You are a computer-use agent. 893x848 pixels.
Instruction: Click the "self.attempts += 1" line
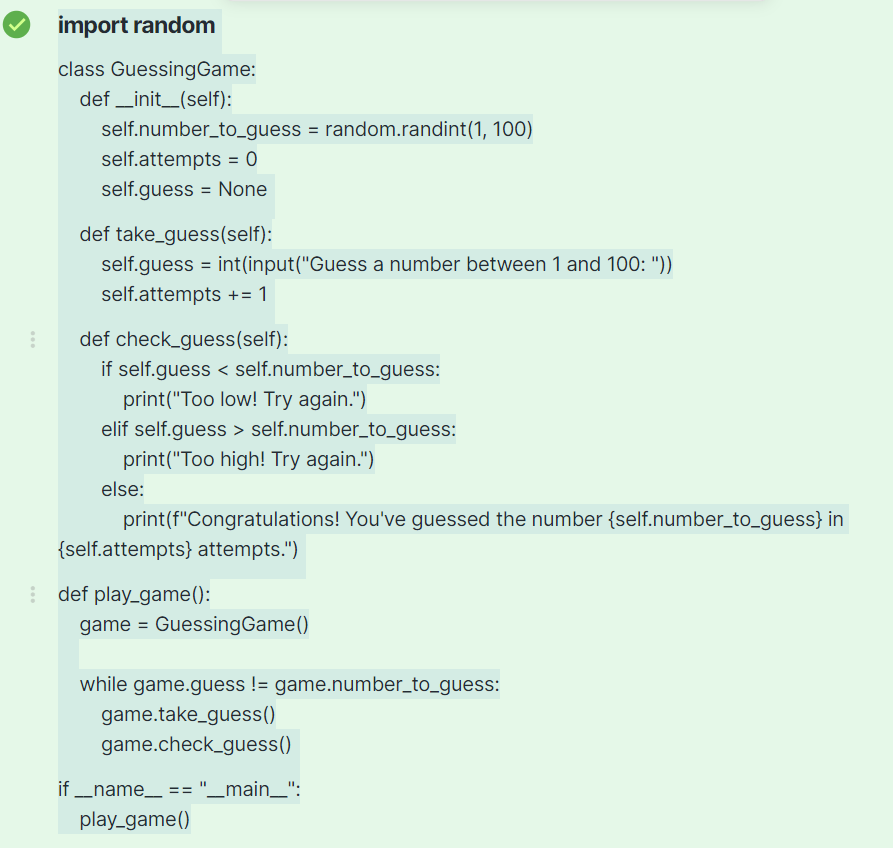coord(184,295)
